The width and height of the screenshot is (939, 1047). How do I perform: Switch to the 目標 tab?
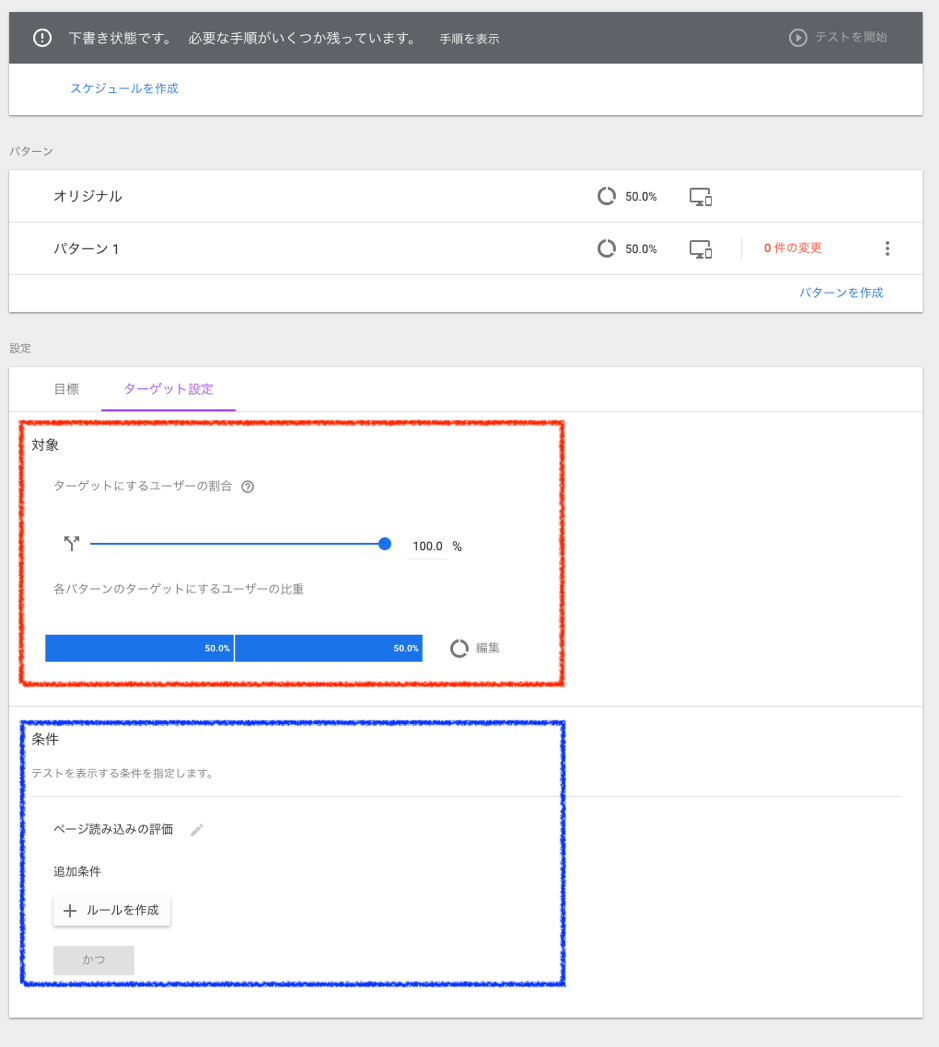66,389
